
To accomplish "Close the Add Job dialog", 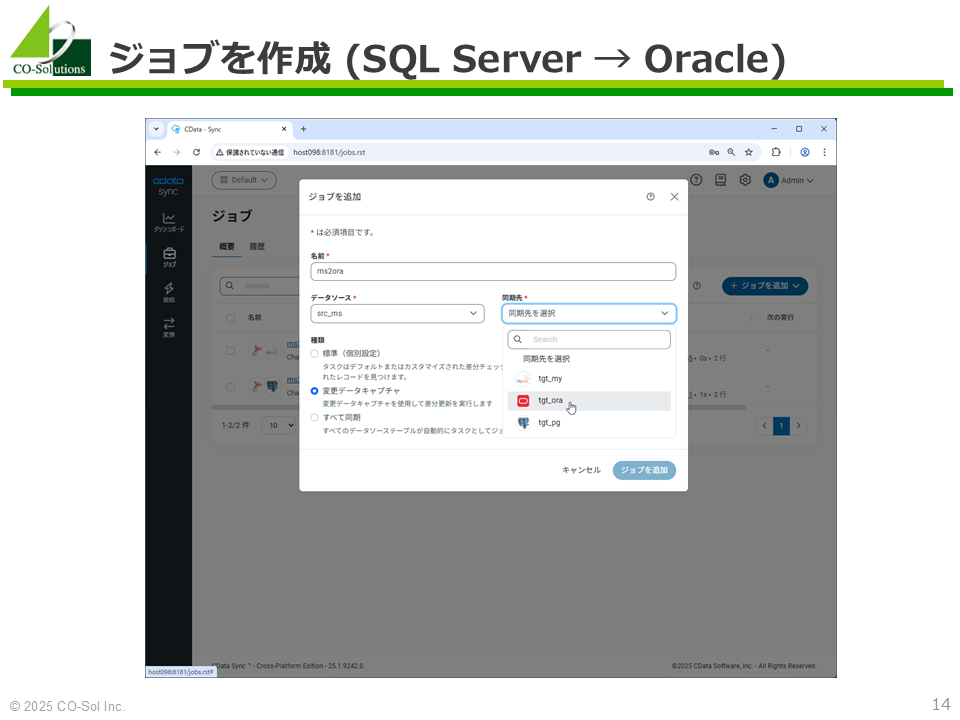I will tap(674, 197).
